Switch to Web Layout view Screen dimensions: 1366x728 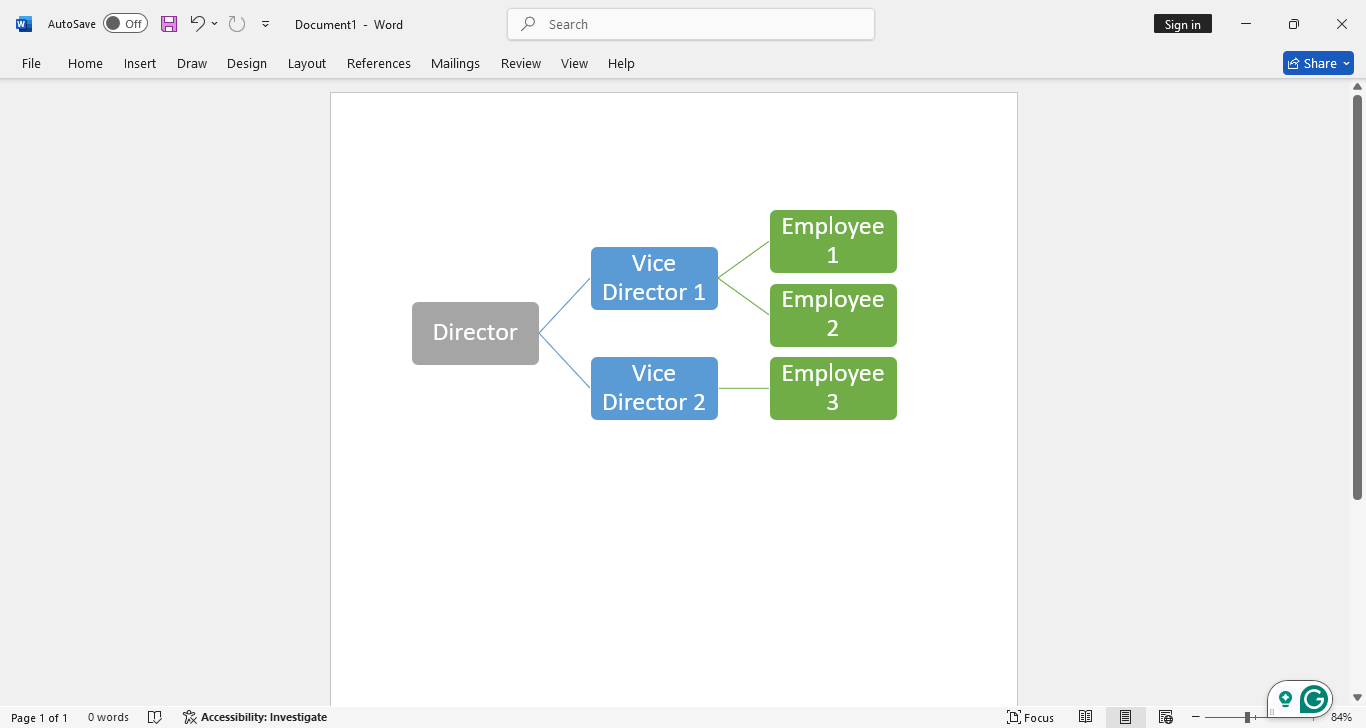click(1166, 717)
